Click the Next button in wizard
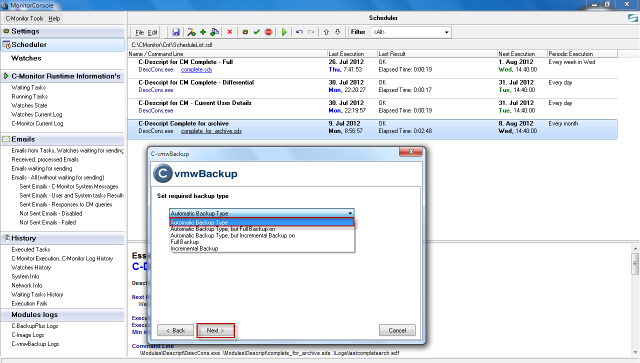This screenshot has height=363, width=640. pyautogui.click(x=216, y=330)
